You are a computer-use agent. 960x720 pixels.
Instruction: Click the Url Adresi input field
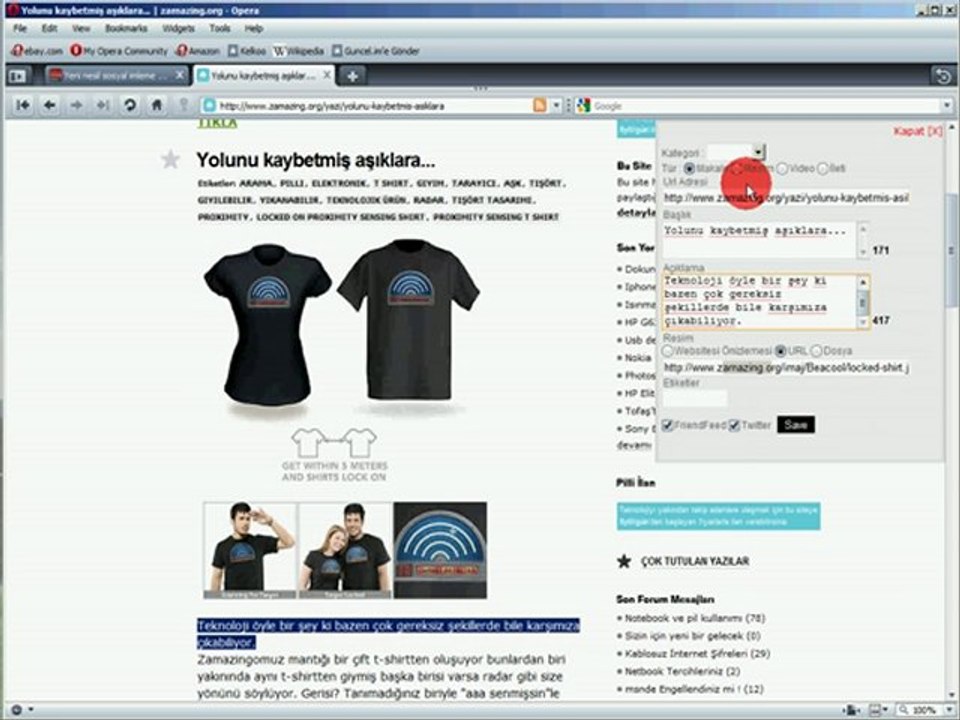click(786, 198)
